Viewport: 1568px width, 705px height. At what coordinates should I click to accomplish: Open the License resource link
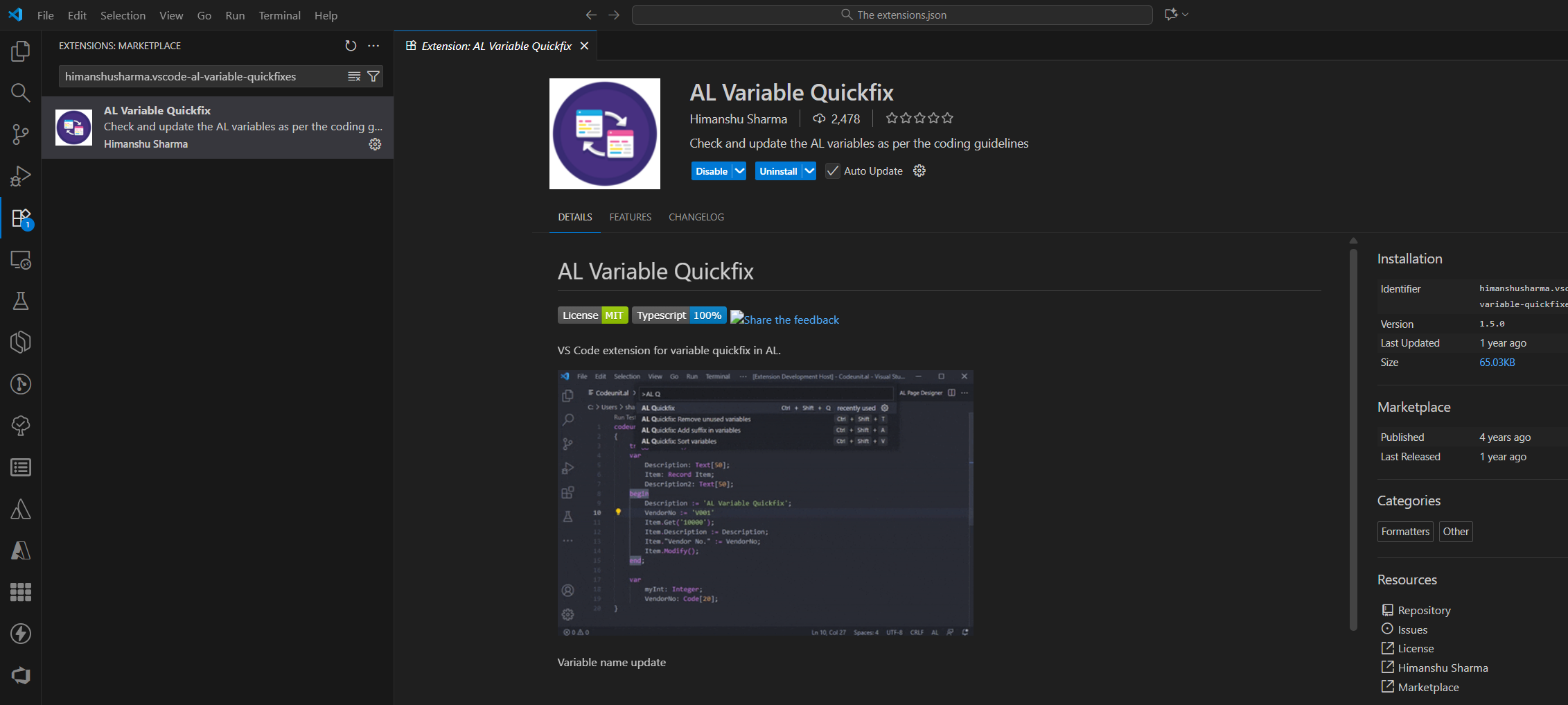[1416, 648]
